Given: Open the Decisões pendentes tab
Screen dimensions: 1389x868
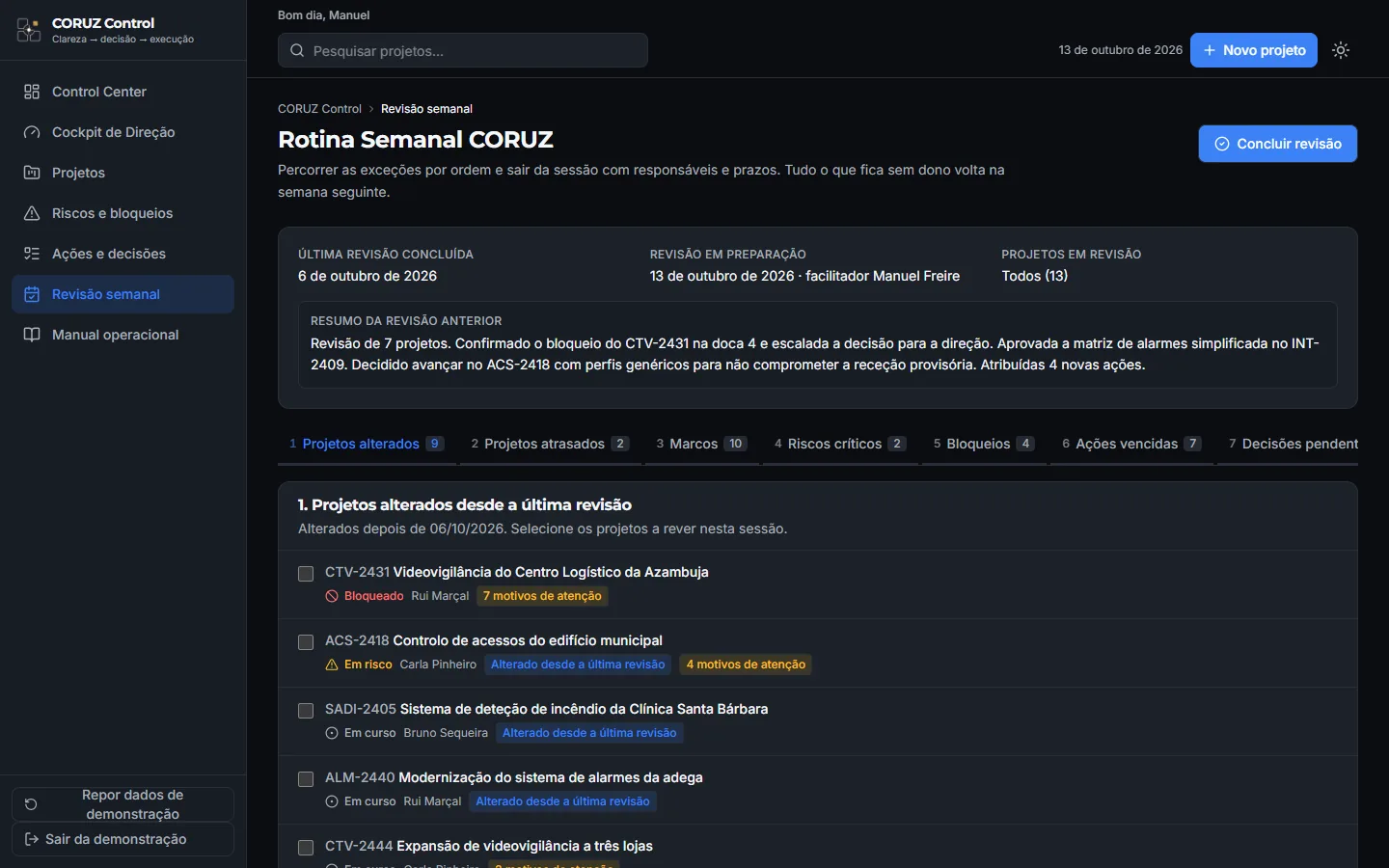Looking at the screenshot, I should 1288,444.
